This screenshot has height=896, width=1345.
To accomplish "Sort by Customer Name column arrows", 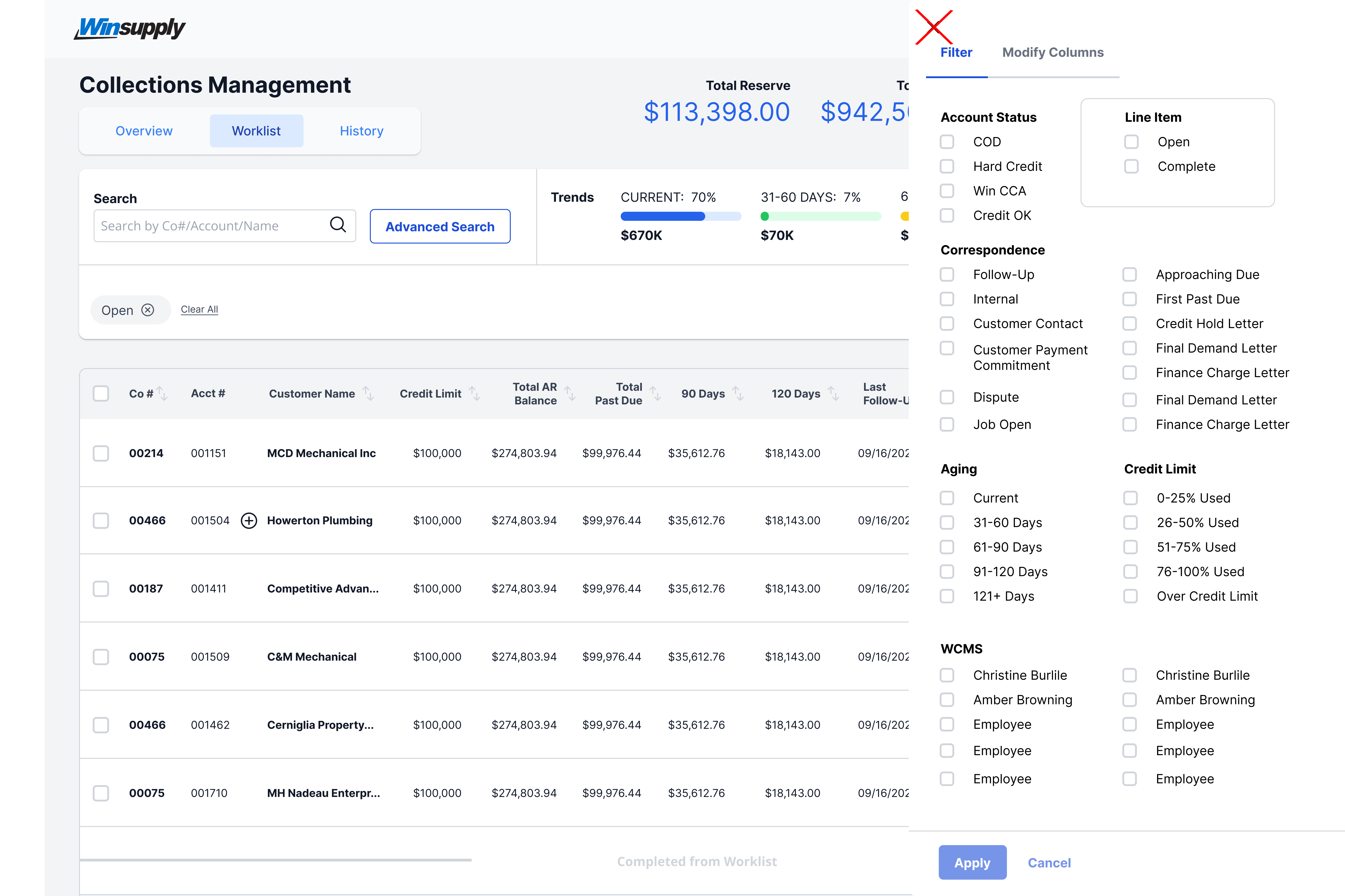I will [369, 394].
